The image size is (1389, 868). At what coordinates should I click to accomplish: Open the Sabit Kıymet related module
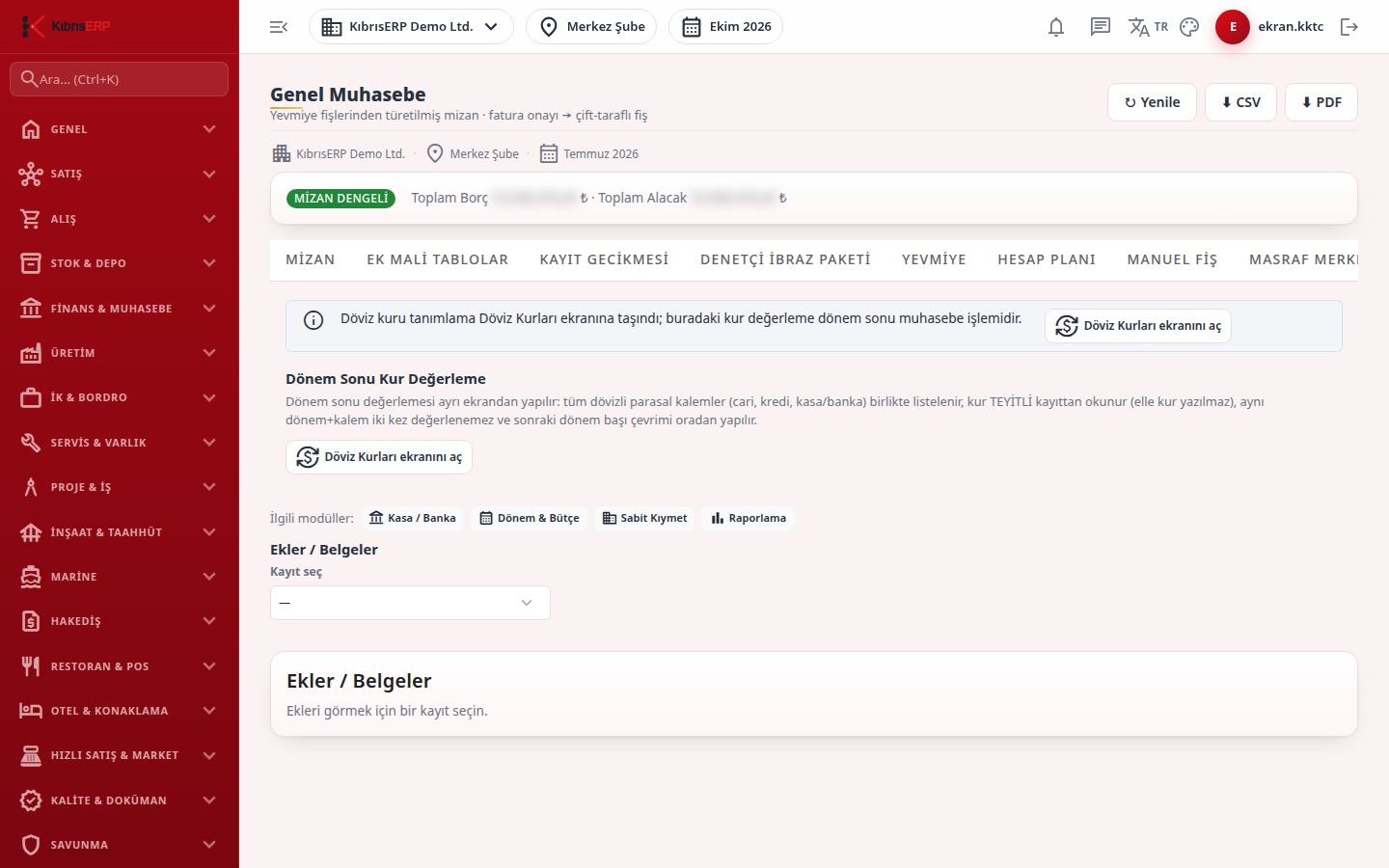pos(644,518)
